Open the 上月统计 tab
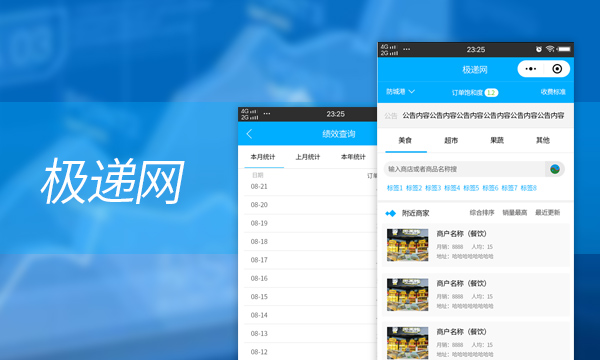 pyautogui.click(x=308, y=157)
